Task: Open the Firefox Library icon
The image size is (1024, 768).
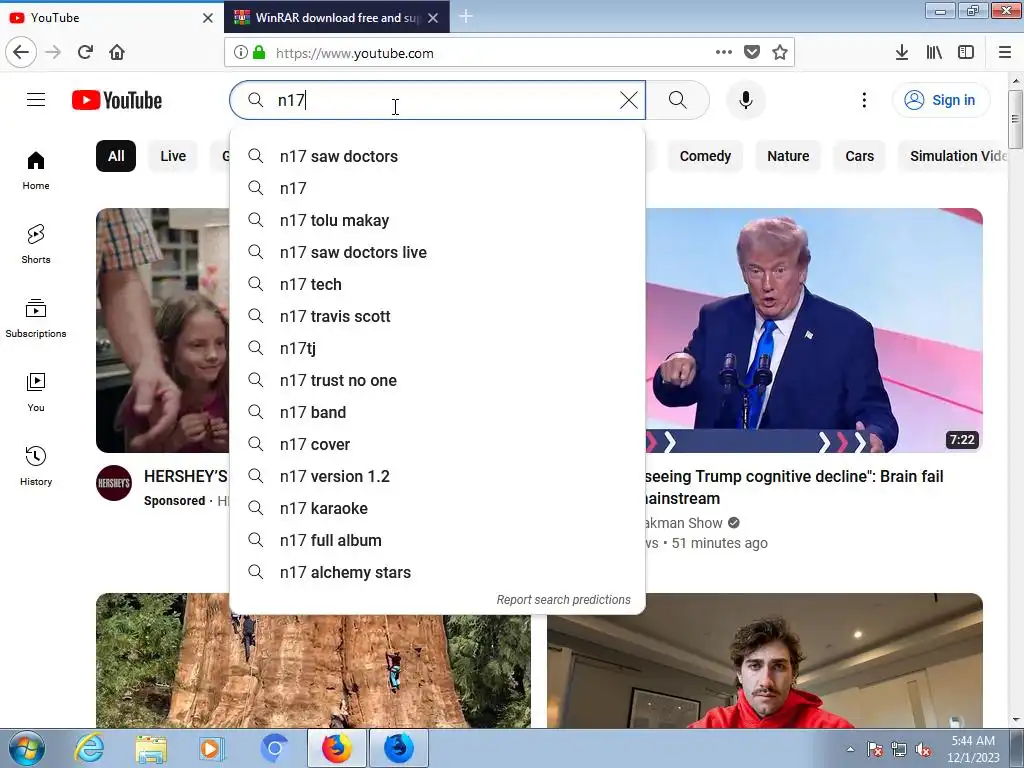Action: 934,52
